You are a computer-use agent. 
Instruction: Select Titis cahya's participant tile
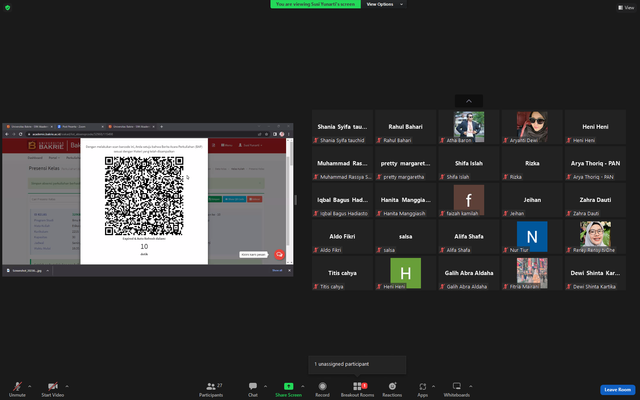tap(342, 273)
